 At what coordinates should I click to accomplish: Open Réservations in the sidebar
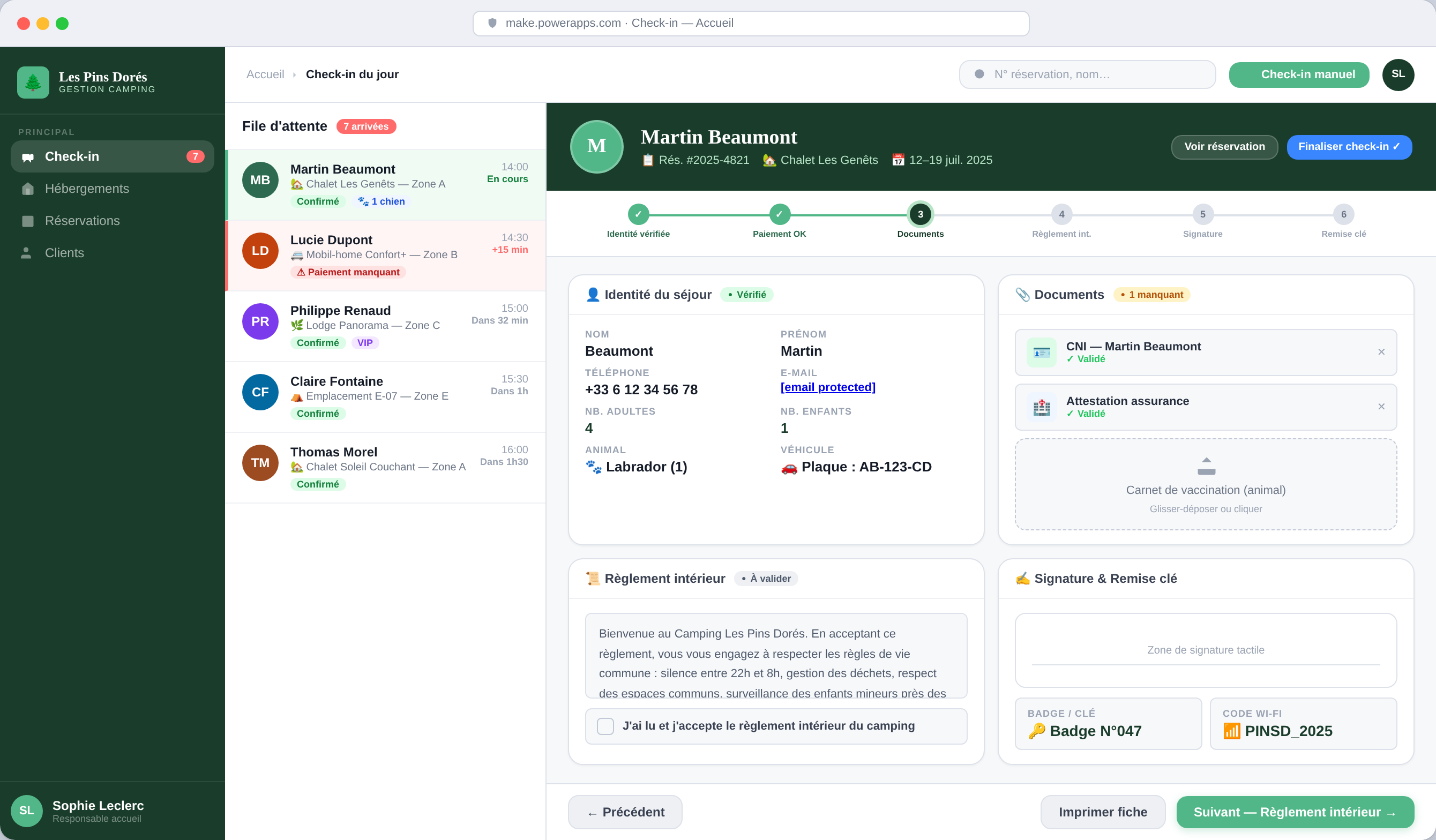[82, 221]
